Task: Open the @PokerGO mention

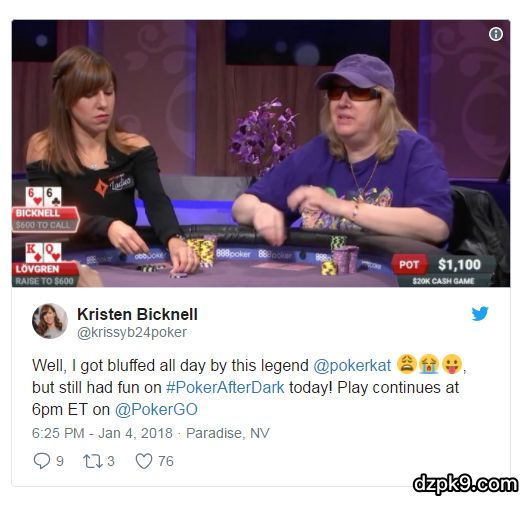Action: [156, 410]
